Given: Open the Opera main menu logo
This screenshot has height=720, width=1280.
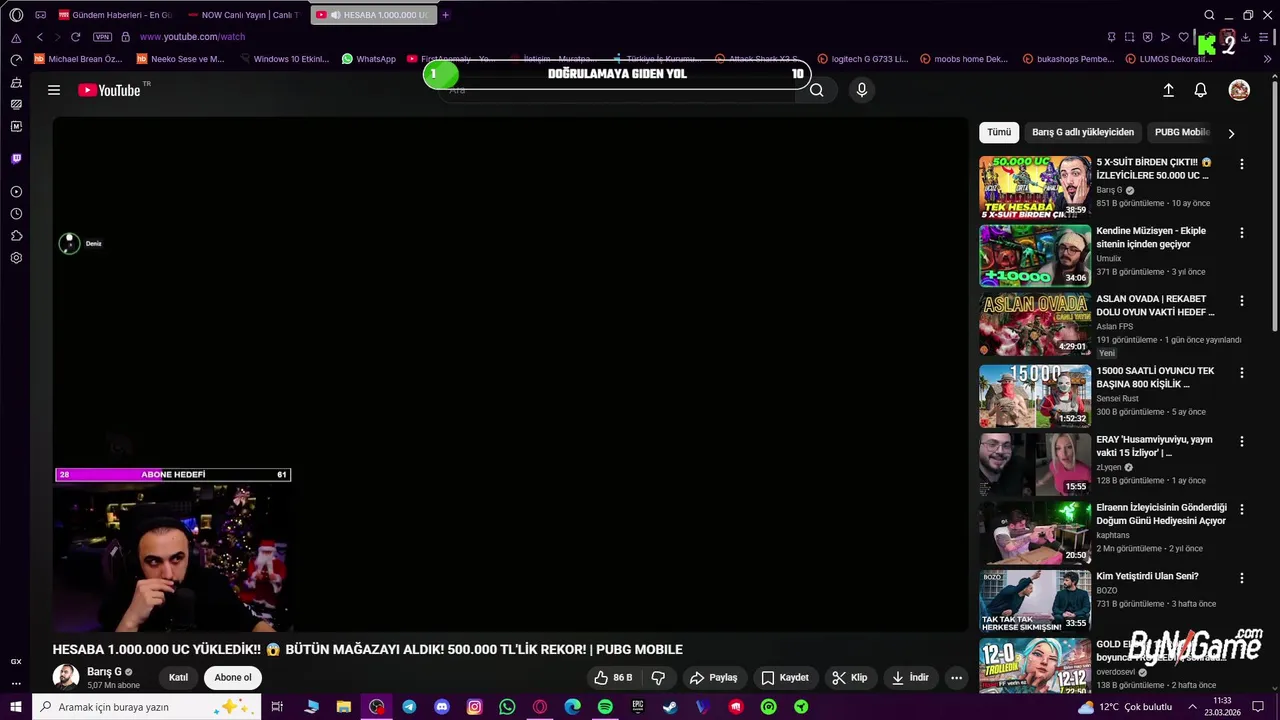Looking at the screenshot, I should 16,15.
